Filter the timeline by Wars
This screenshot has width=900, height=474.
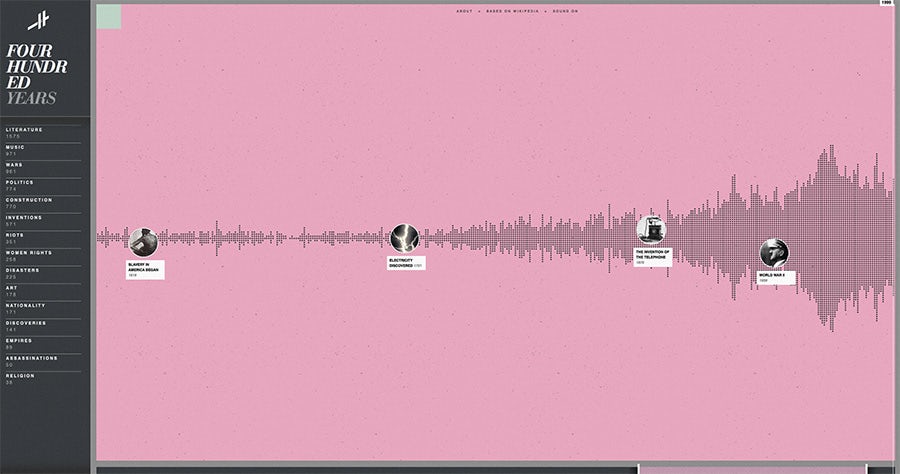[14, 165]
